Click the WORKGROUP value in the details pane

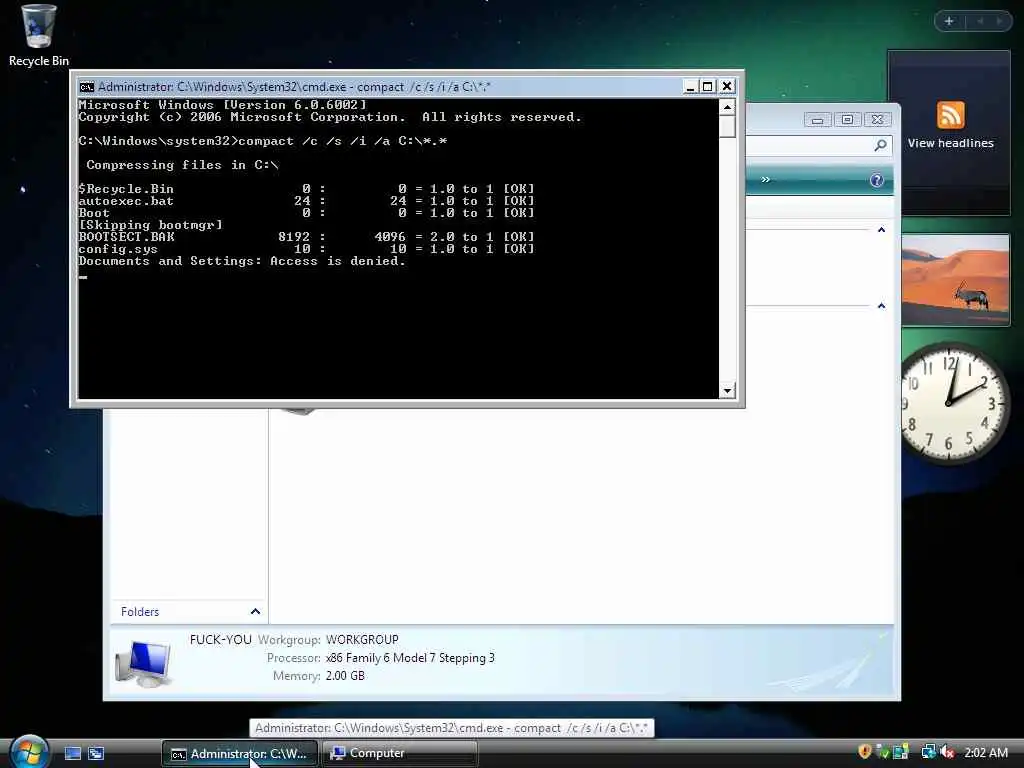point(362,639)
